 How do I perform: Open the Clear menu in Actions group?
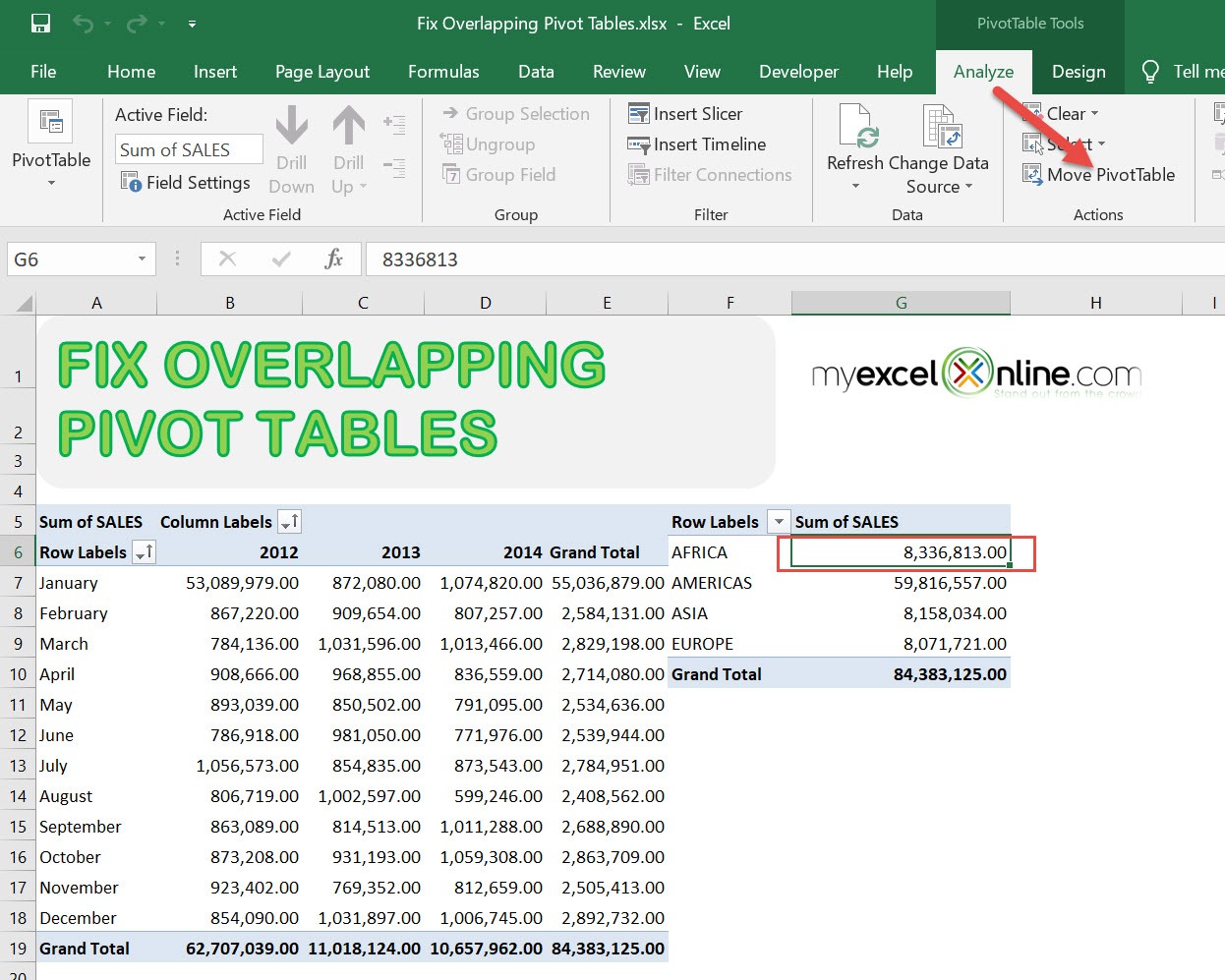tap(1067, 113)
